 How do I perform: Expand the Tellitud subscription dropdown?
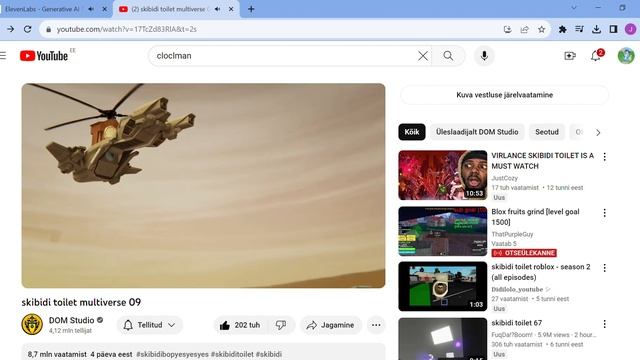[x=149, y=325]
